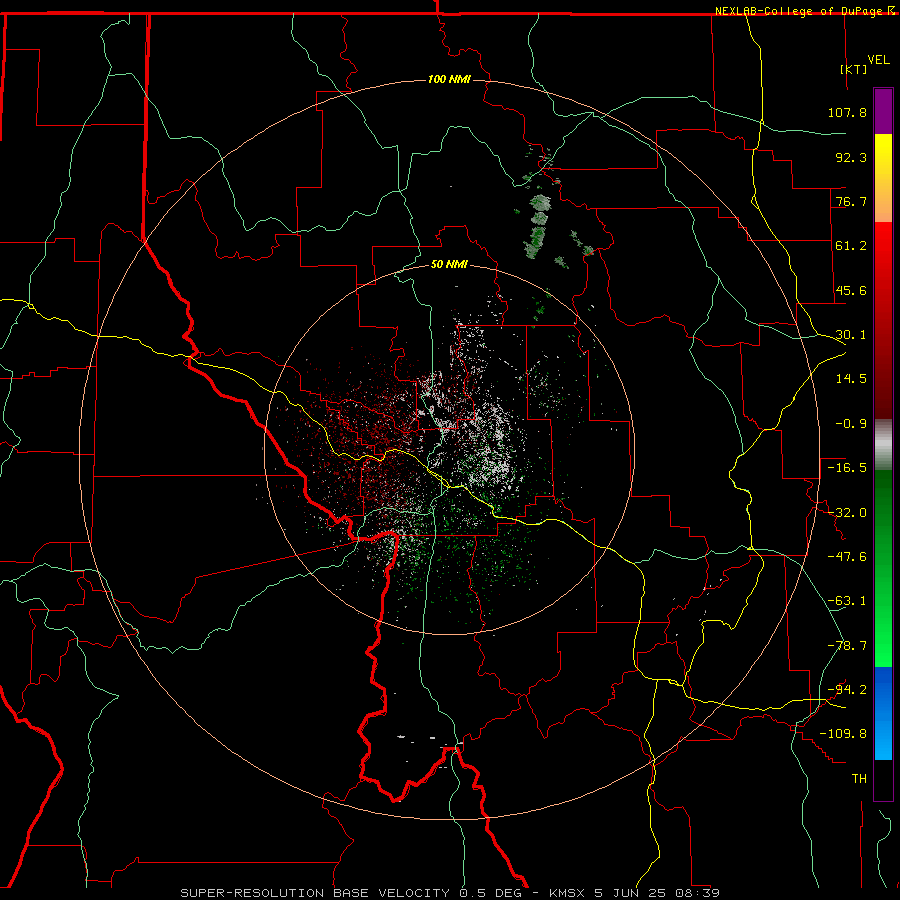Image resolution: width=900 pixels, height=900 pixels.
Task: Click the VEL legend title
Action: [x=878, y=60]
